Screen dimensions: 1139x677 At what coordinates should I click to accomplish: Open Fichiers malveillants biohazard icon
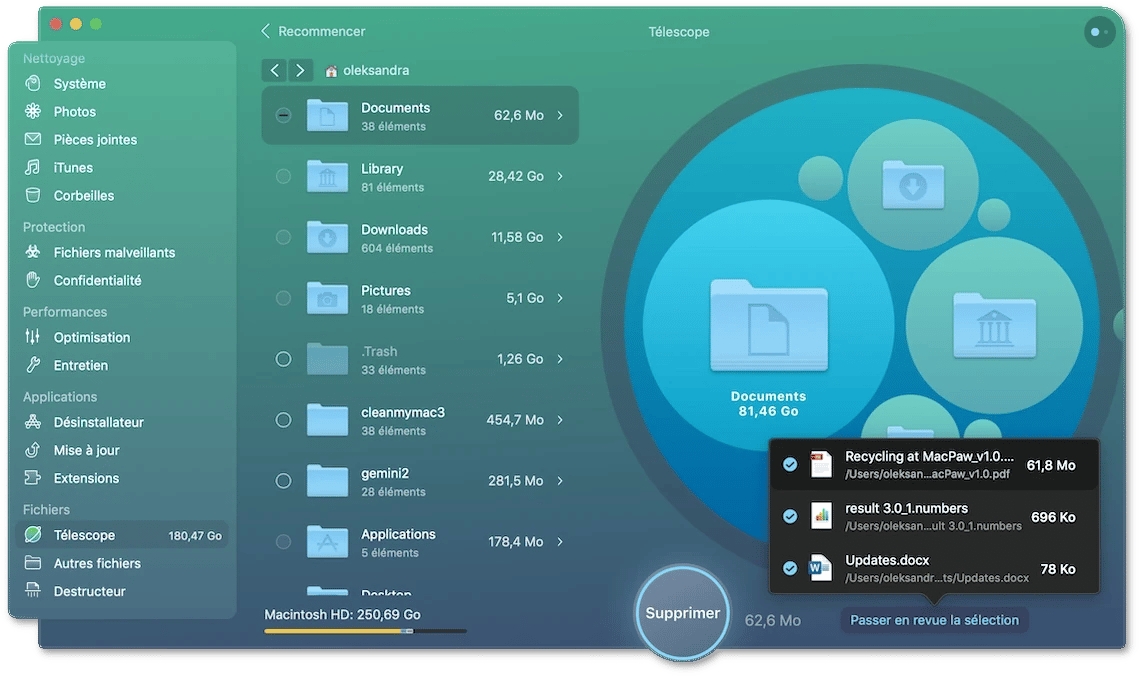click(33, 252)
